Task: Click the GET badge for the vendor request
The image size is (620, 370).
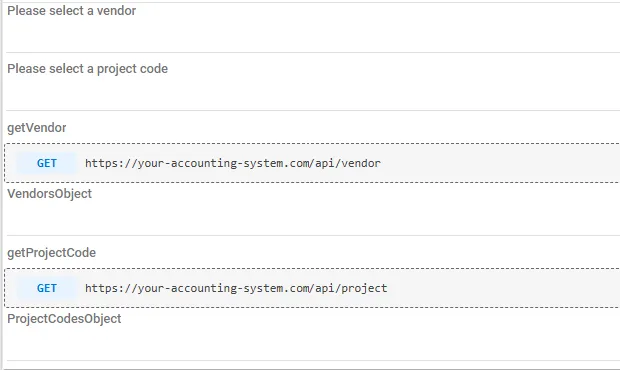Action: (x=47, y=163)
